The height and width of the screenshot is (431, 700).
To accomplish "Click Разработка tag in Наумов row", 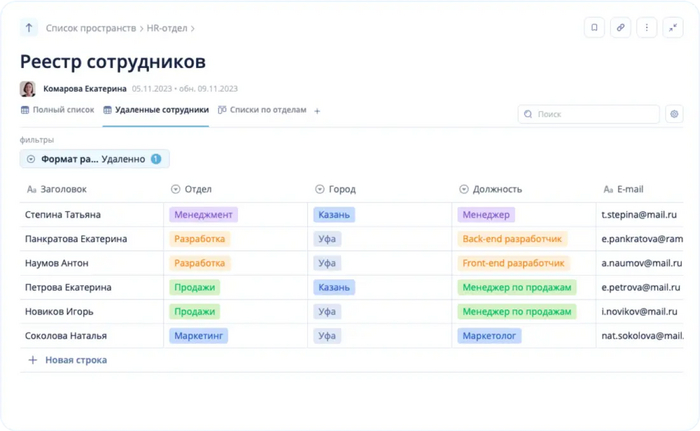I will coord(200,263).
